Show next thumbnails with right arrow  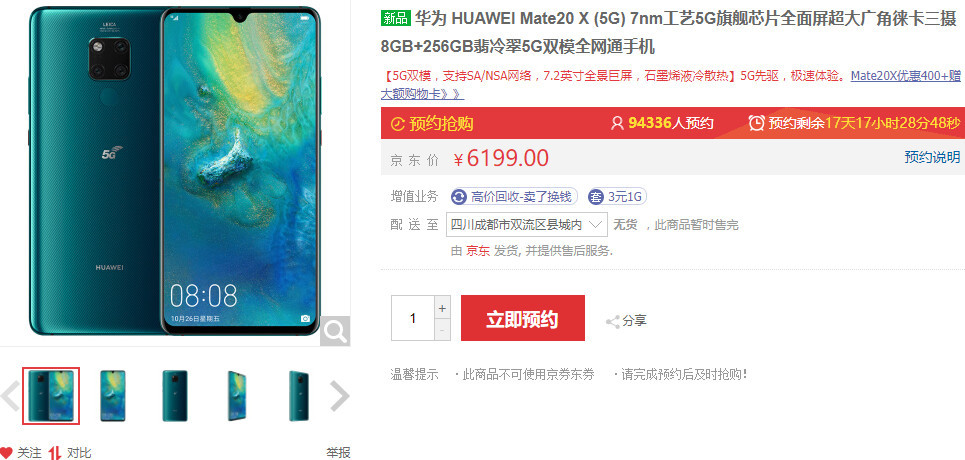coord(340,396)
